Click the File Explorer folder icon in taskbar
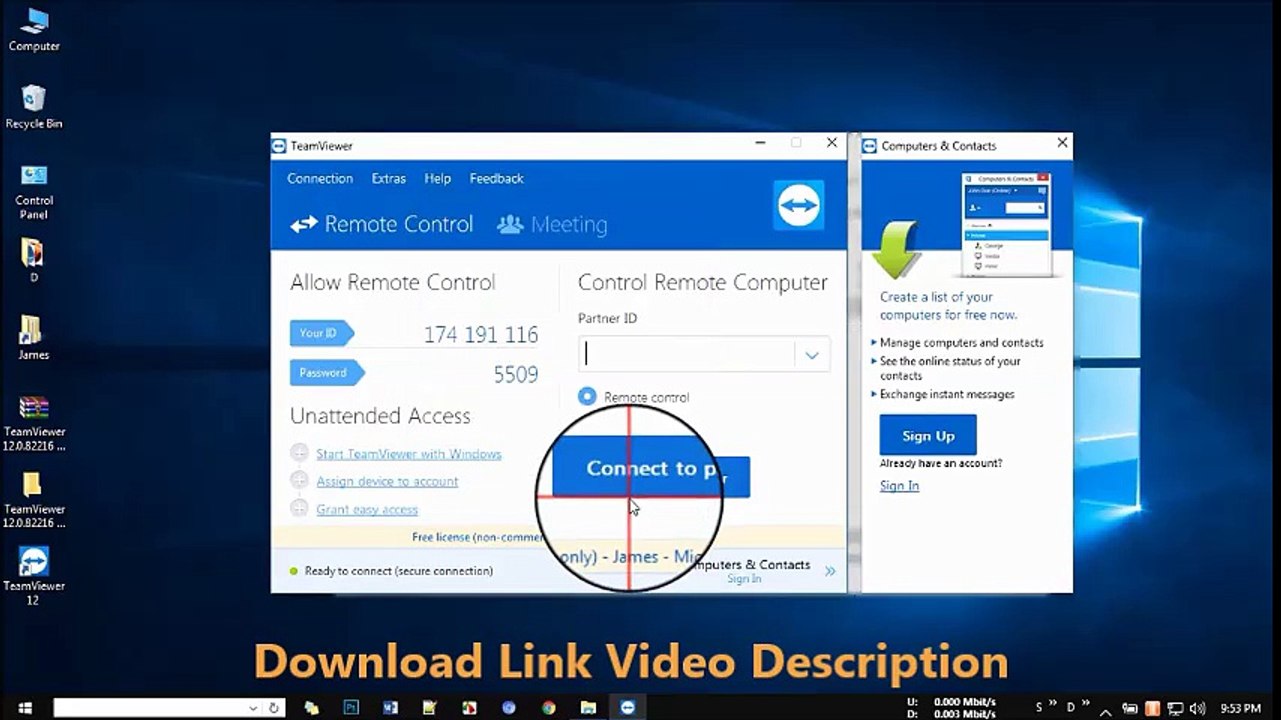This screenshot has height=720, width=1281. click(588, 708)
